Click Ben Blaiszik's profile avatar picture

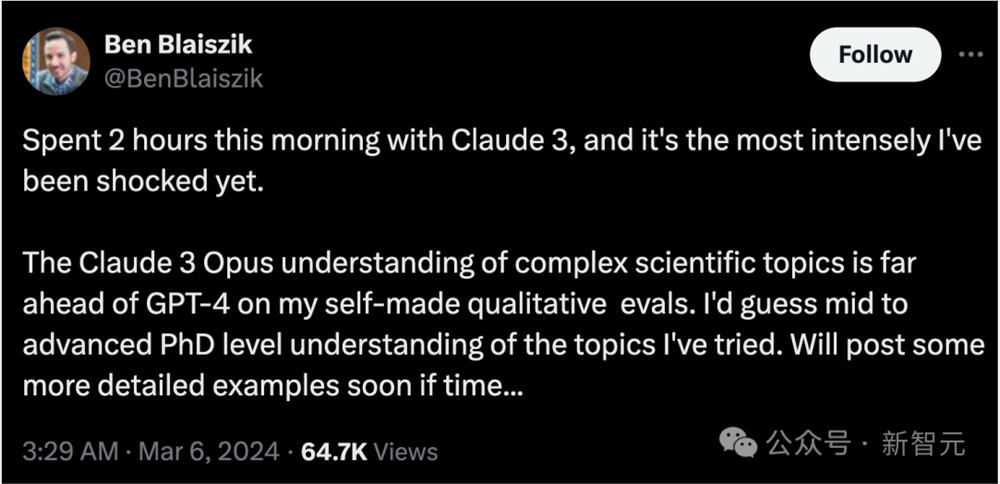[57, 61]
